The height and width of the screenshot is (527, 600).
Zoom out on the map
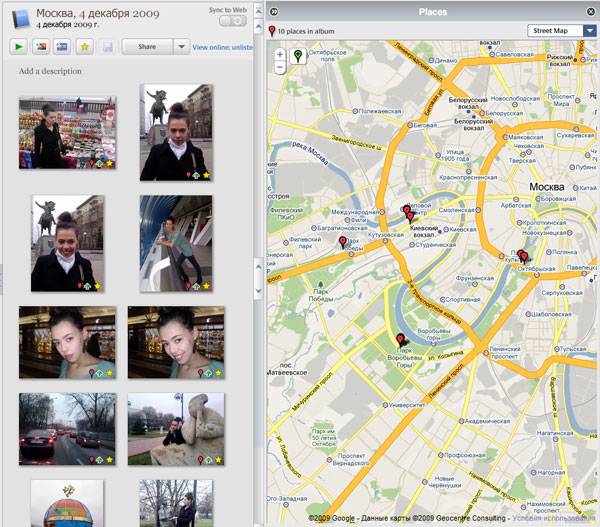pyautogui.click(x=280, y=68)
